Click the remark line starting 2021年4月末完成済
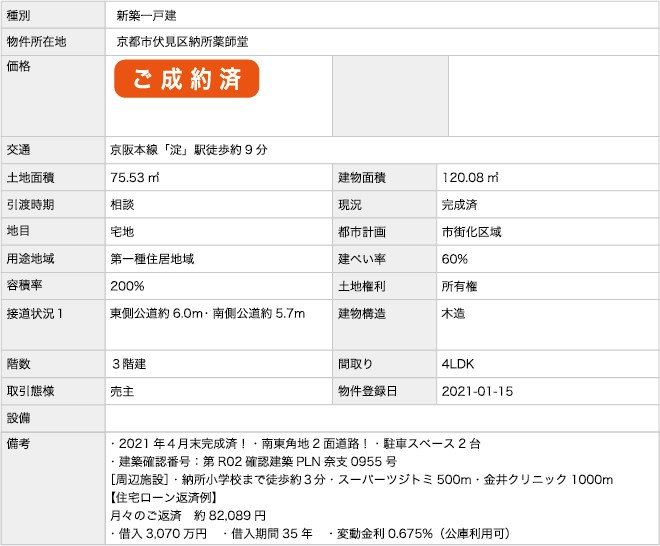This screenshot has width=660, height=546. coord(295,444)
